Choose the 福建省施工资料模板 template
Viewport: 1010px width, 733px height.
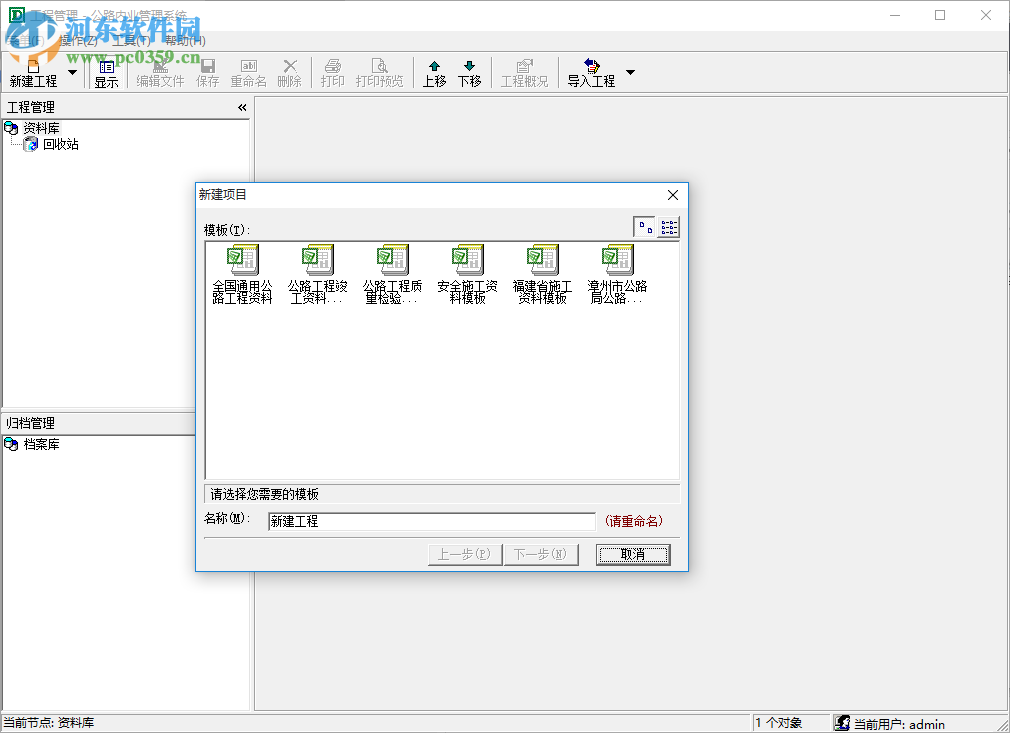542,274
